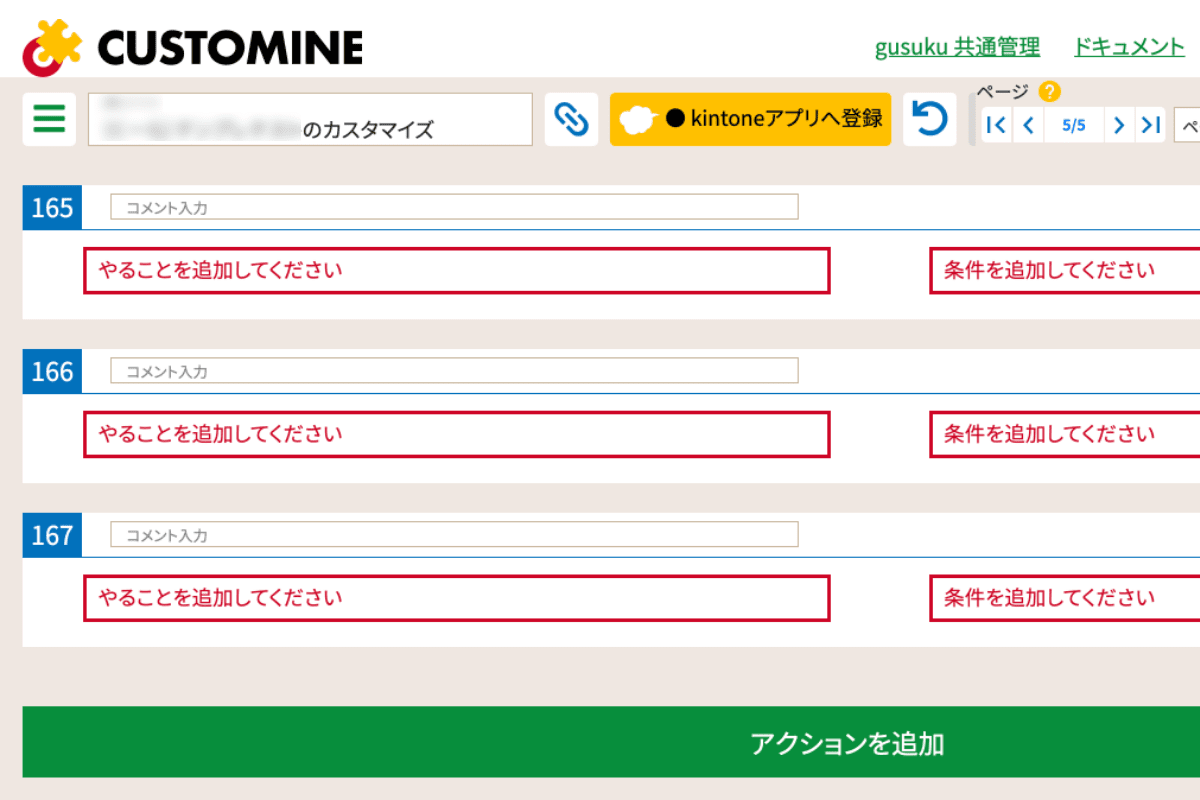The image size is (1200, 800).
Task: Add a やること for action 166
Action: [456, 434]
